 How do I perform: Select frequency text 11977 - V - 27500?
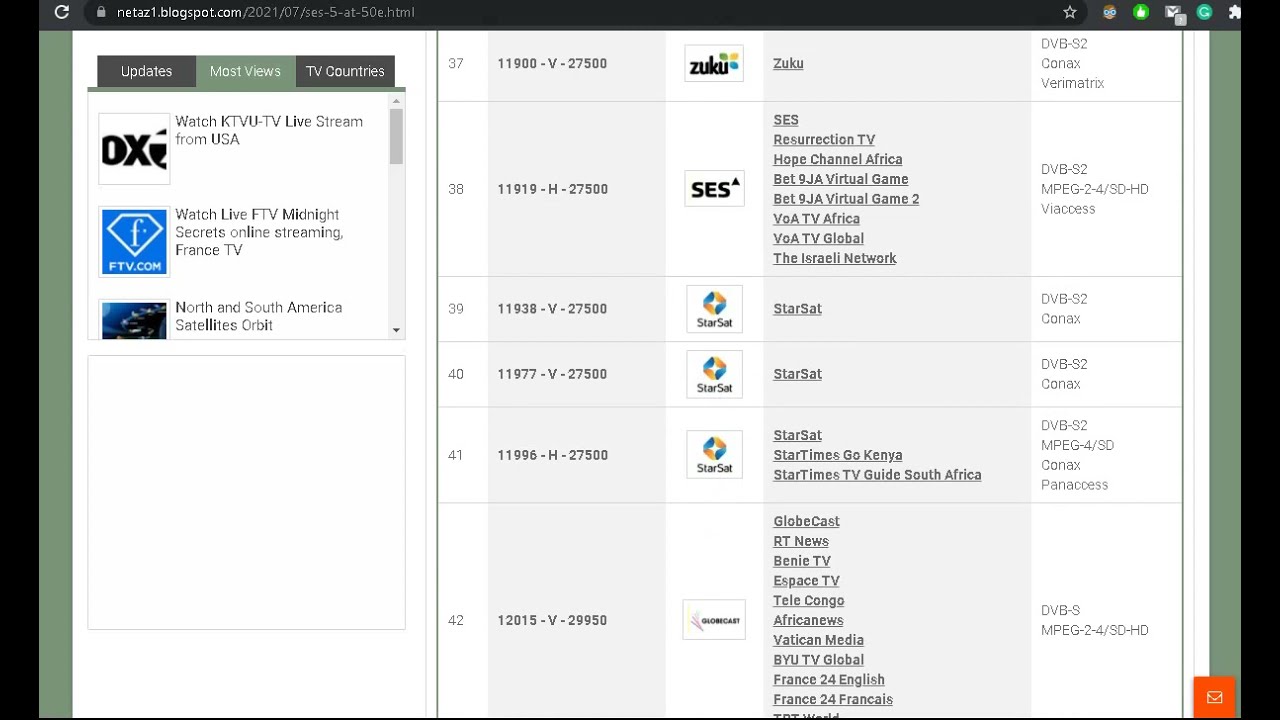552,374
